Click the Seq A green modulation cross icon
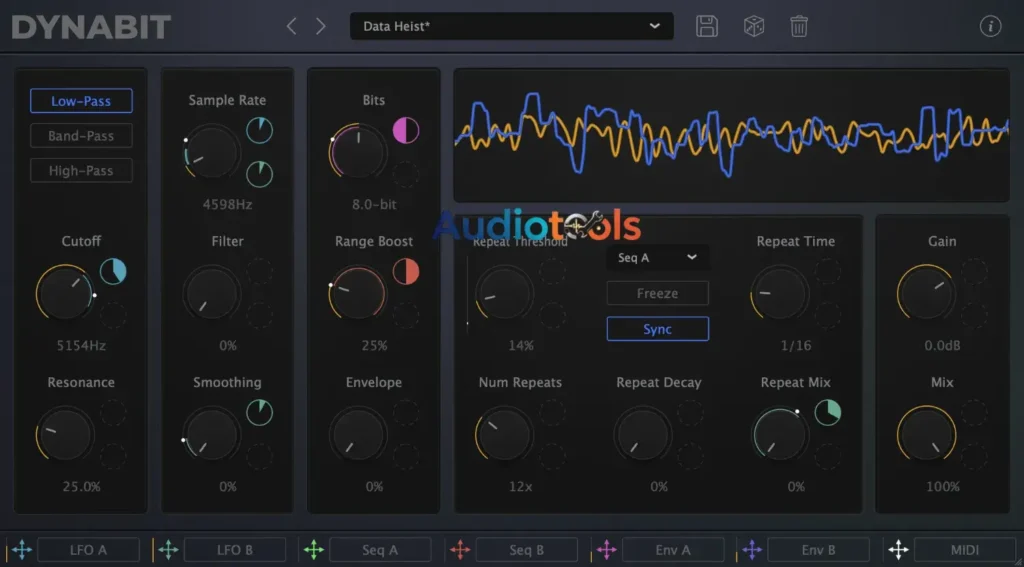The height and width of the screenshot is (567, 1024). coord(314,549)
